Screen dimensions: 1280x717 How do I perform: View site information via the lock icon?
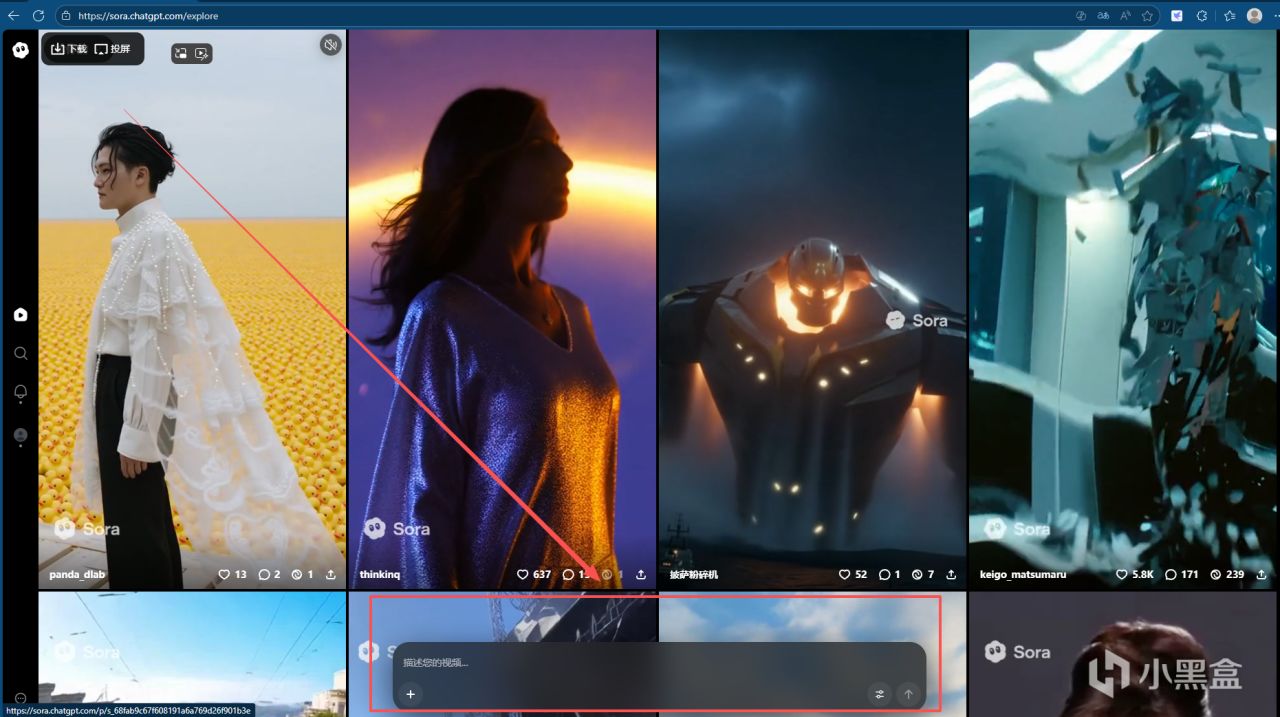66,16
